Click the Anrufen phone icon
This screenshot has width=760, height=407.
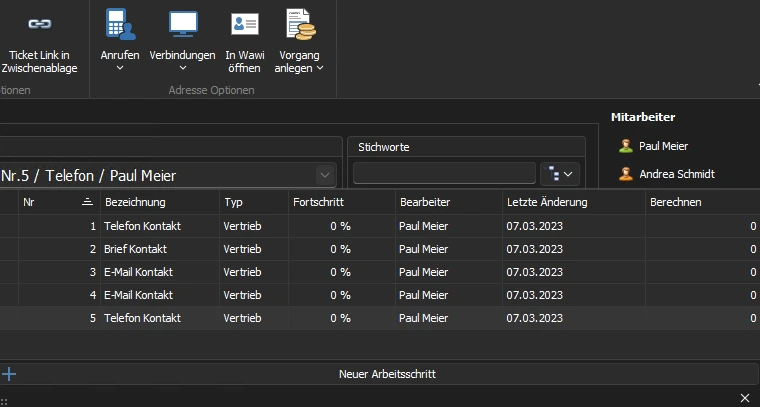pyautogui.click(x=120, y=24)
